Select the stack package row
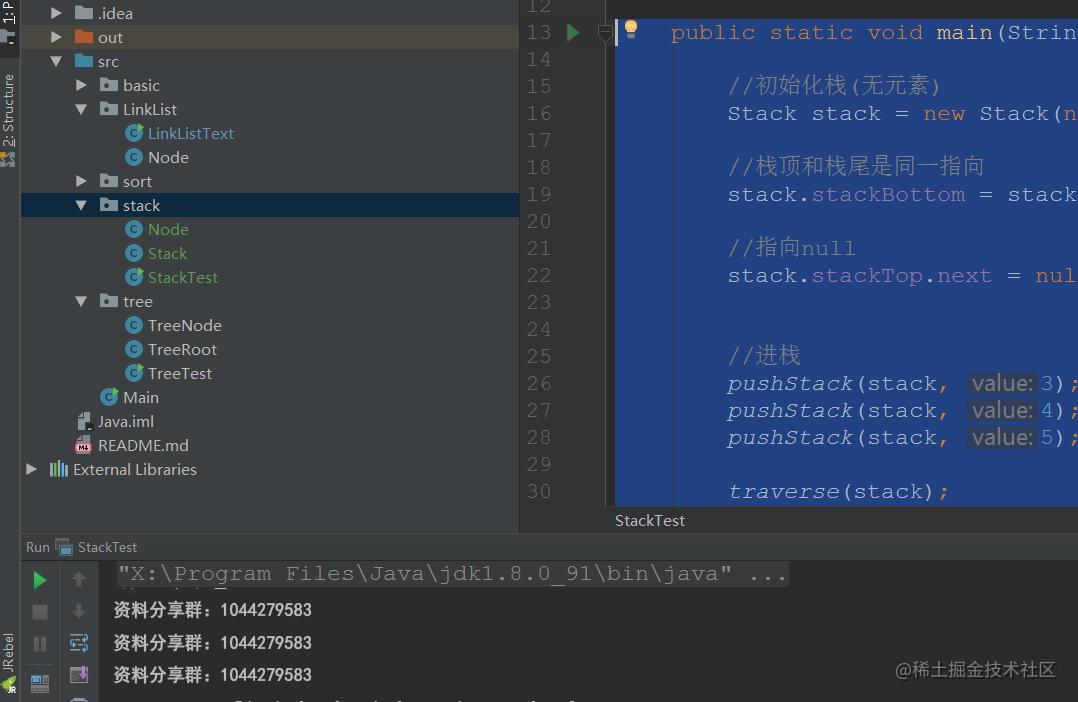The height and width of the screenshot is (702, 1078). coord(270,206)
